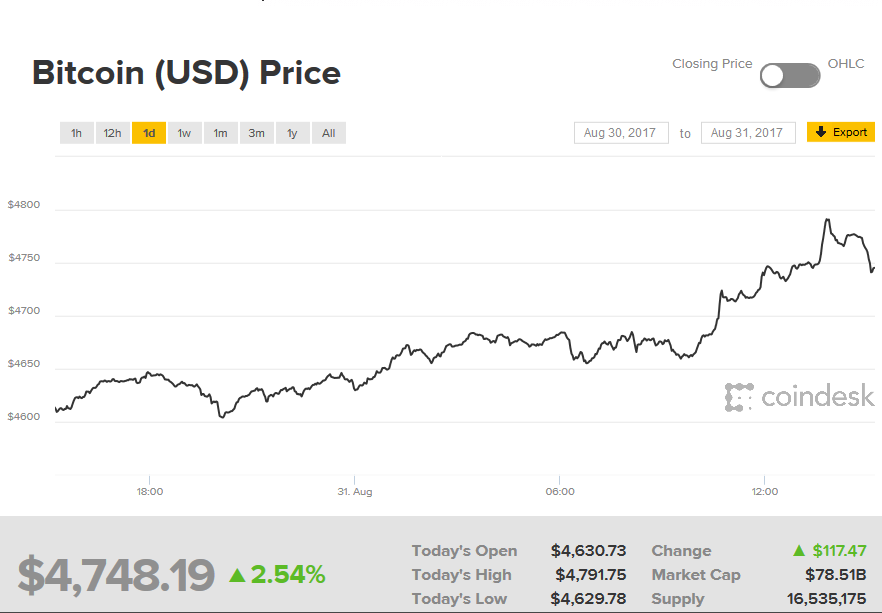Screen dimensions: 882x613
Task: Show the 3m price history
Action: [256, 133]
